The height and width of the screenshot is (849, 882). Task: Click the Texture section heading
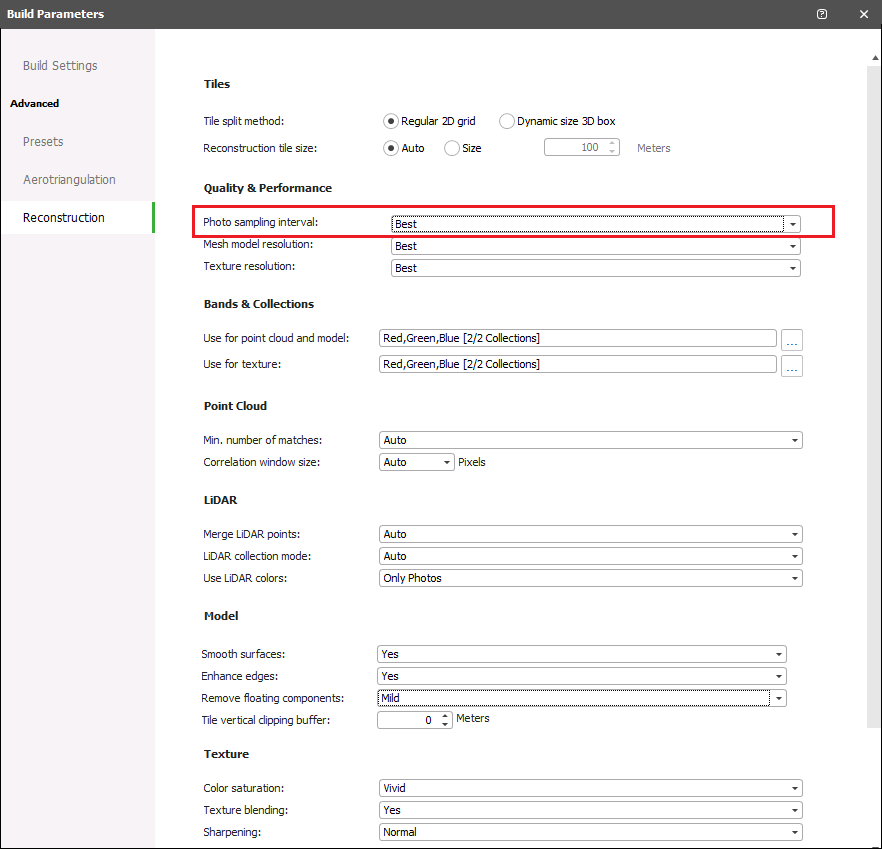click(226, 754)
